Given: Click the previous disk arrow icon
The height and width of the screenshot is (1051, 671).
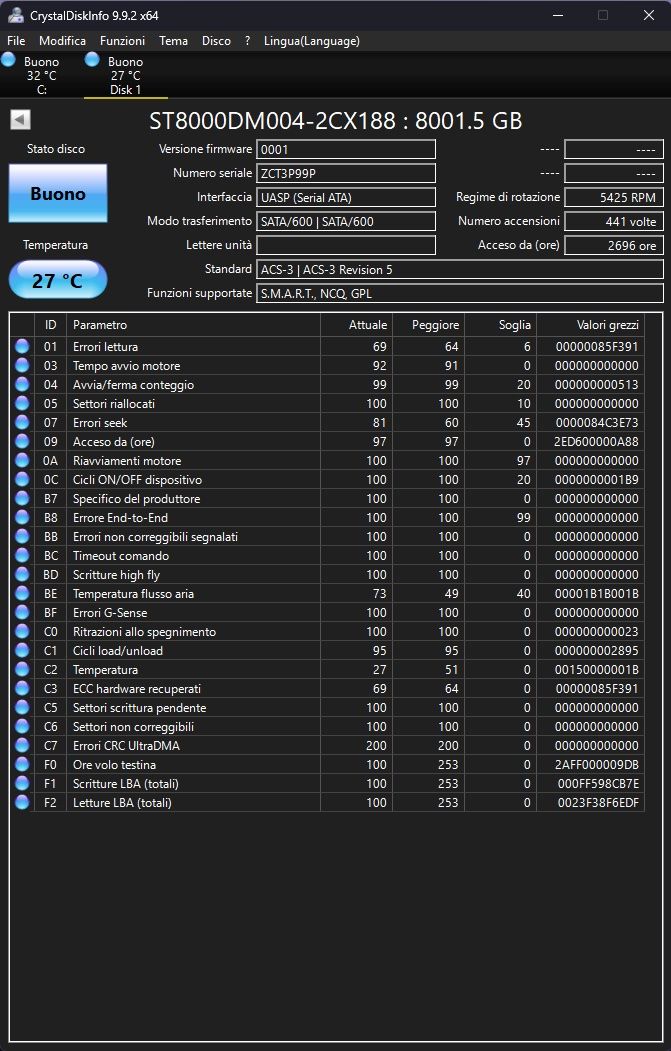Looking at the screenshot, I should tap(20, 119).
